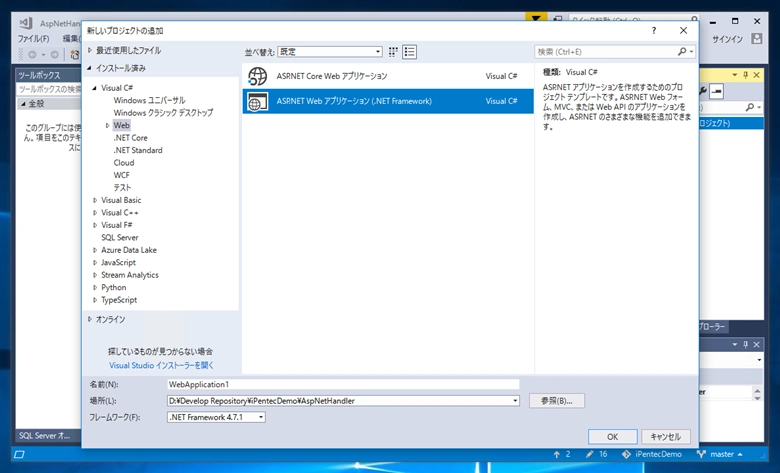Expand the Visual Basic node

tap(95, 200)
